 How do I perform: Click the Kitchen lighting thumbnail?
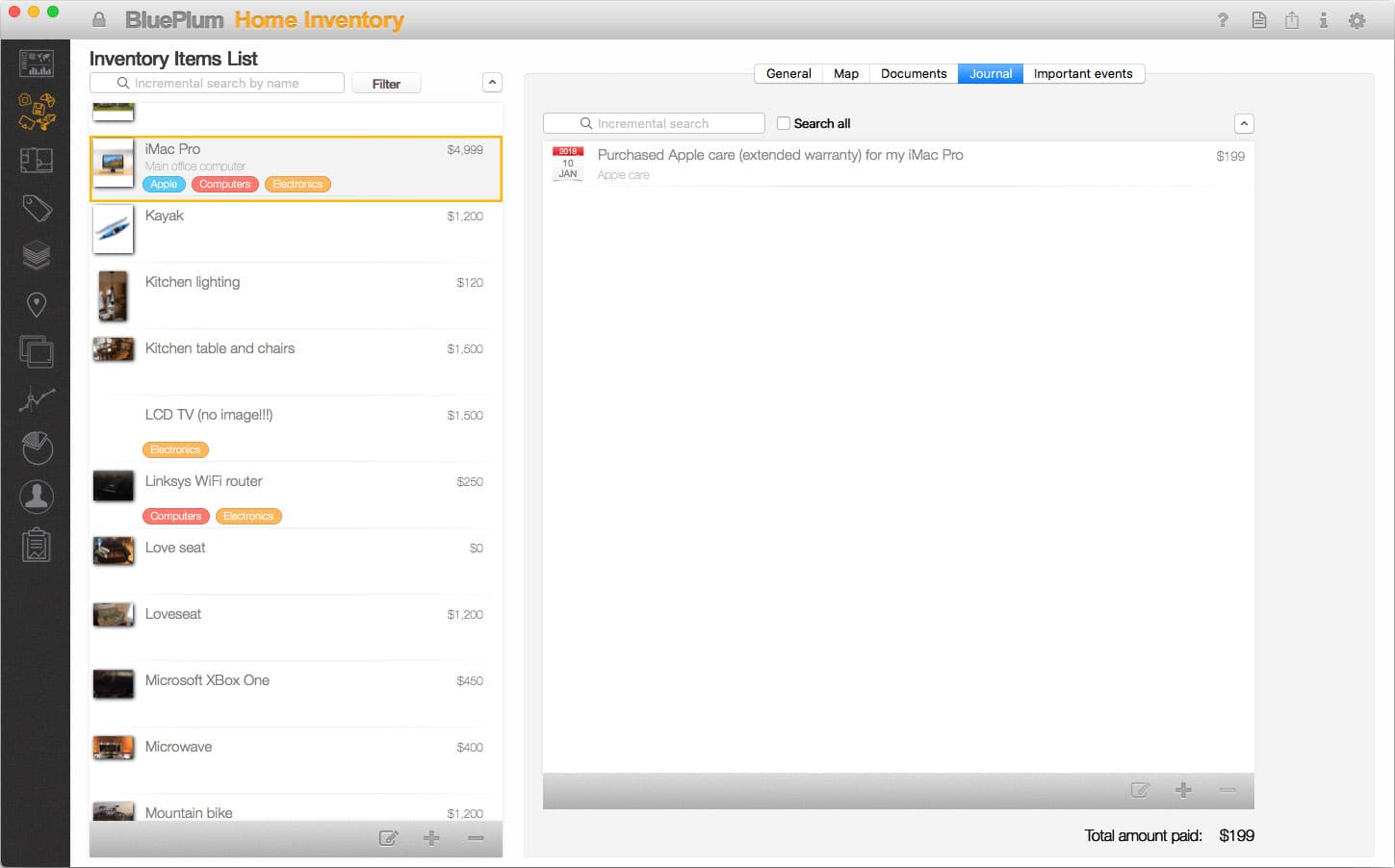coord(113,295)
